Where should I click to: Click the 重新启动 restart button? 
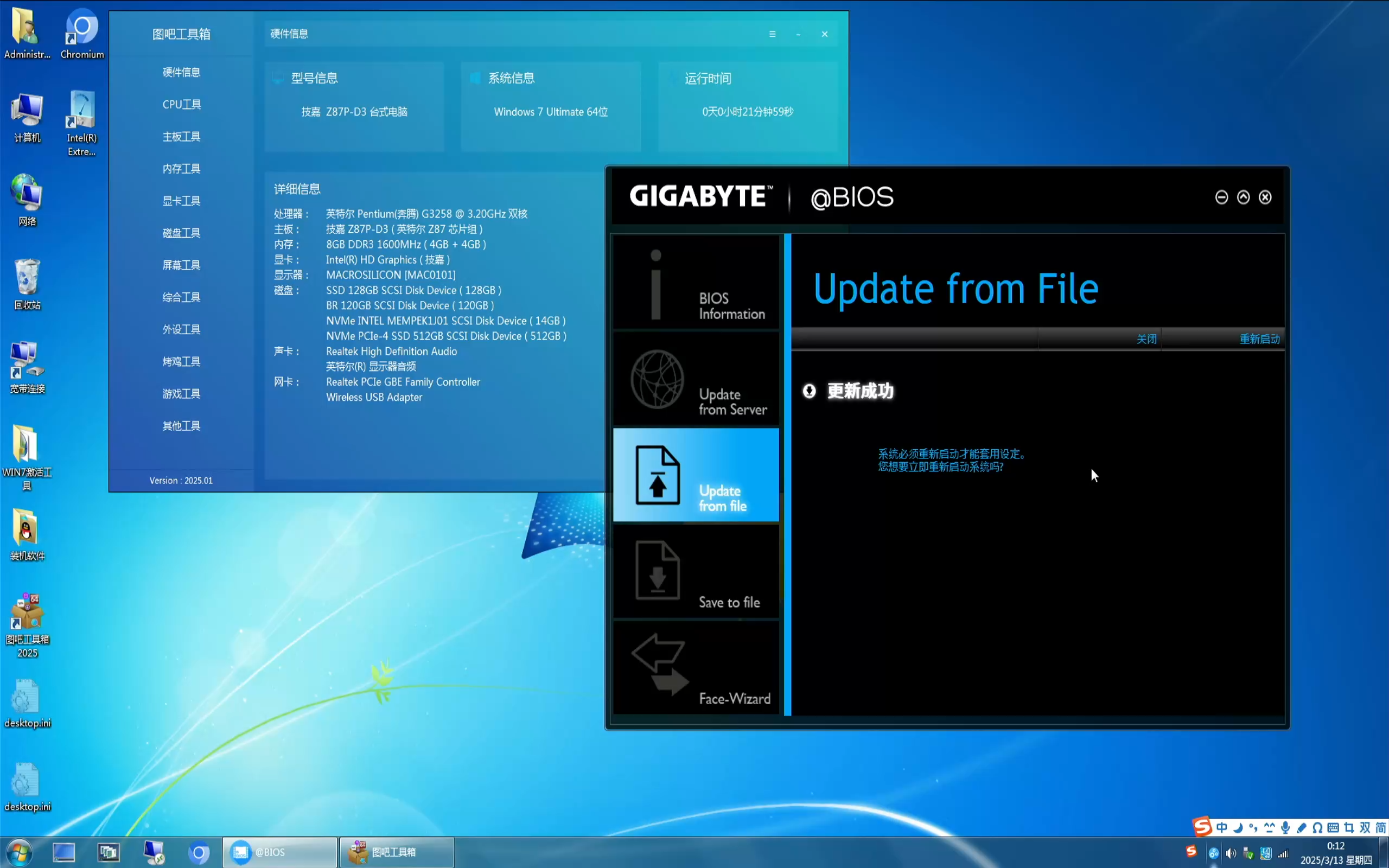(x=1259, y=339)
